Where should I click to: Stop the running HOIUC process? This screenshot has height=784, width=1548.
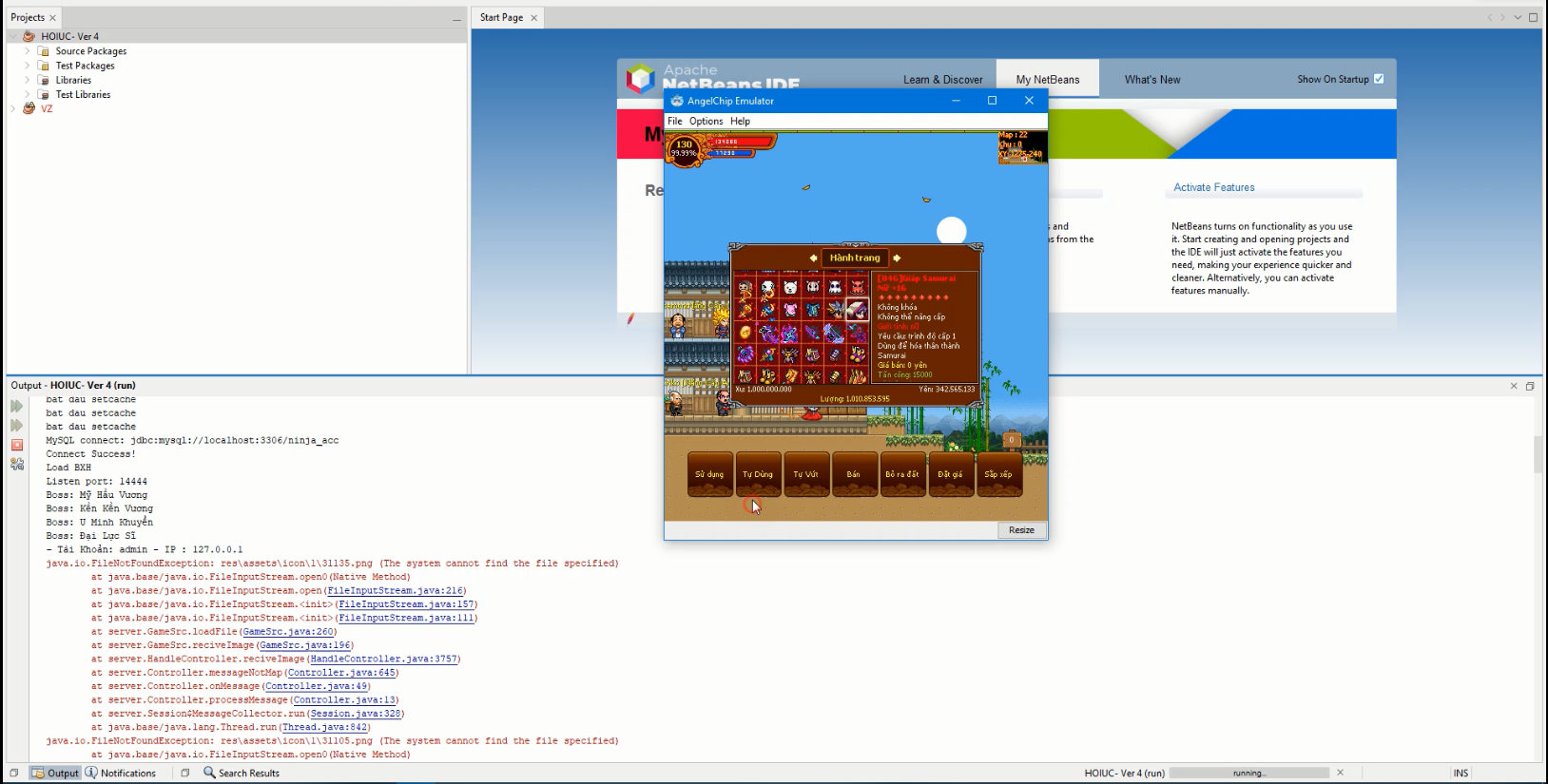click(x=16, y=445)
